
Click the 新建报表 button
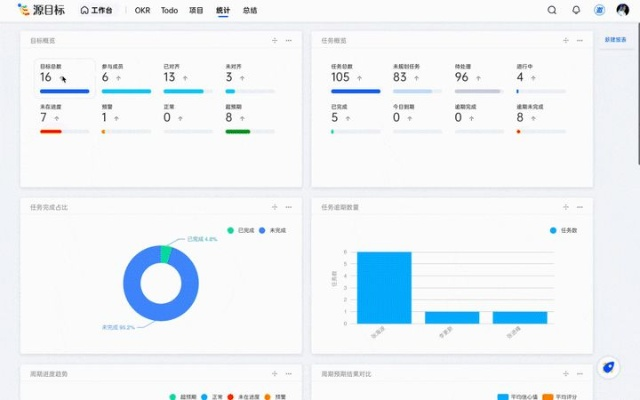coord(616,40)
